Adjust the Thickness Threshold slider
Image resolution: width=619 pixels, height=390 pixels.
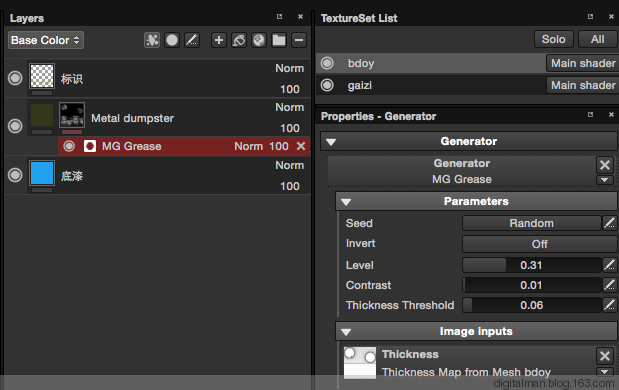(531, 305)
